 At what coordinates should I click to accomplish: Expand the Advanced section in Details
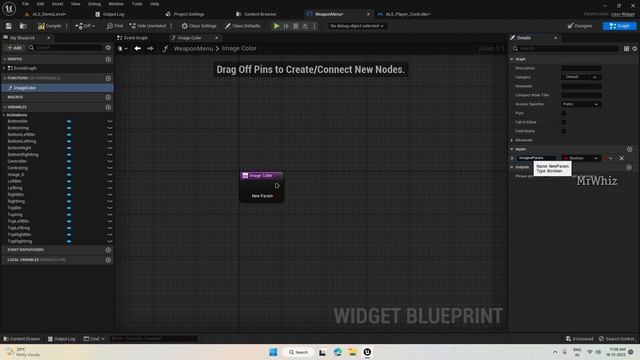tap(512, 140)
